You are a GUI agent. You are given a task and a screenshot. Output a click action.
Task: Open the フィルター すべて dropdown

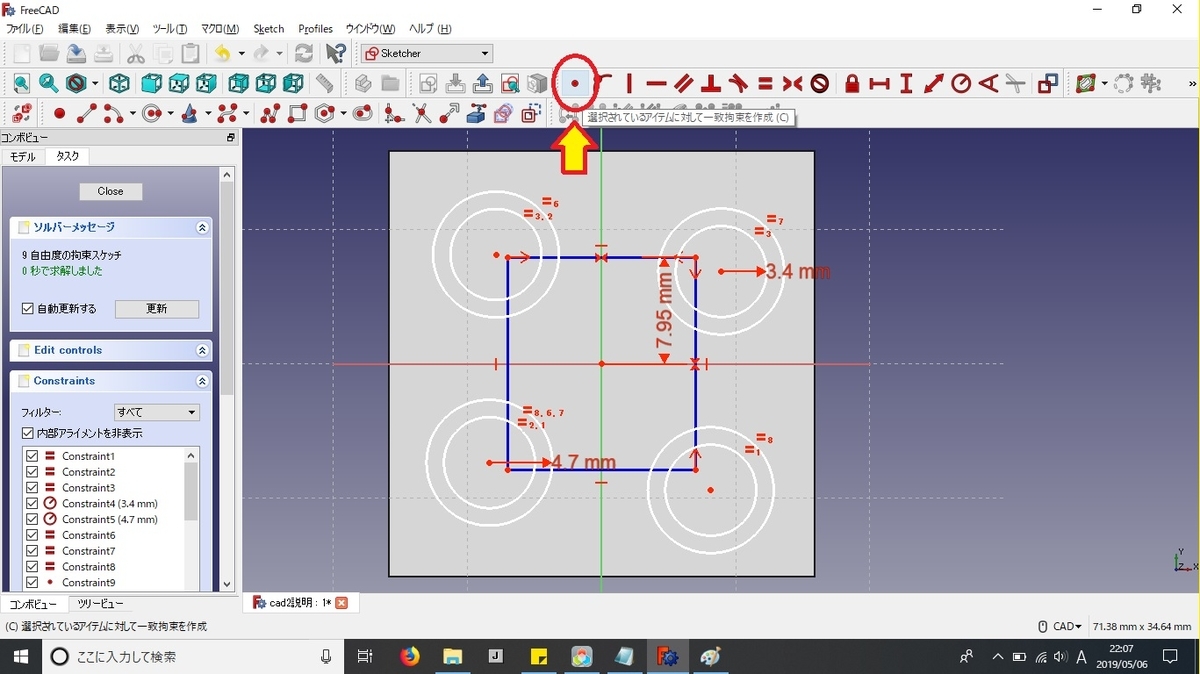click(157, 412)
